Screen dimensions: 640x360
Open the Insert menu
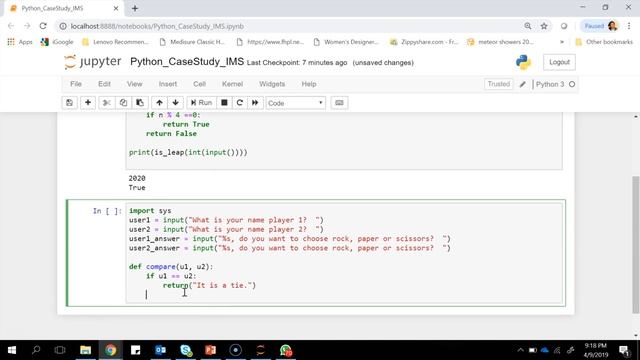pos(168,84)
